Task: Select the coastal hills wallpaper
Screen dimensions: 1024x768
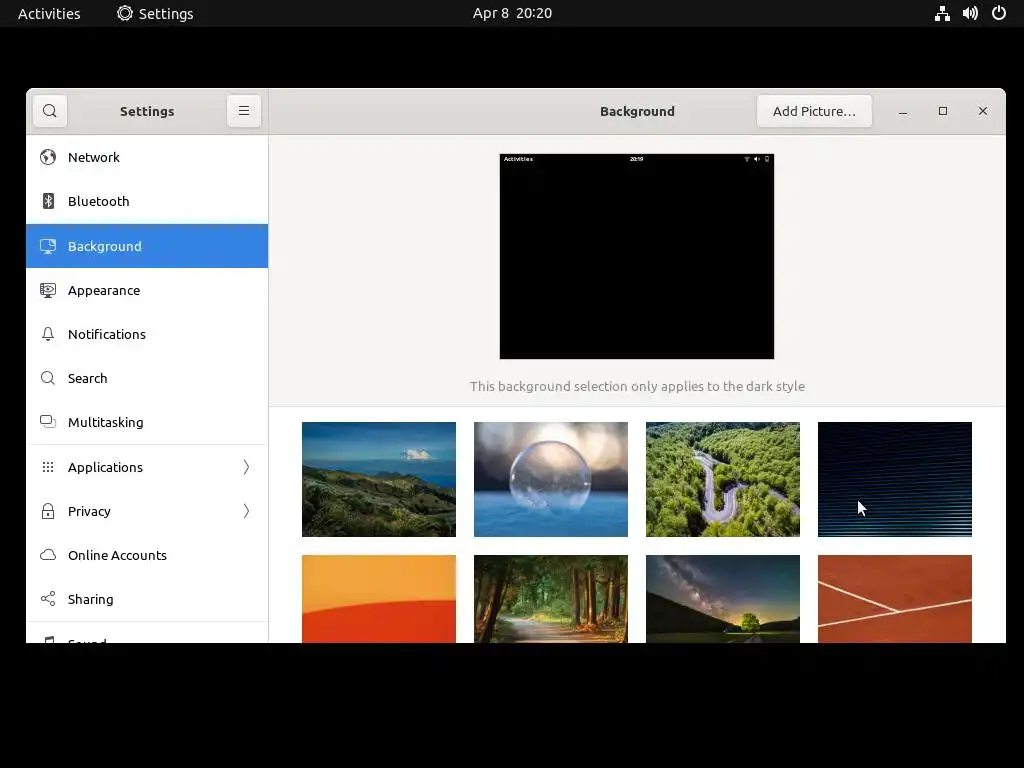Action: click(379, 479)
